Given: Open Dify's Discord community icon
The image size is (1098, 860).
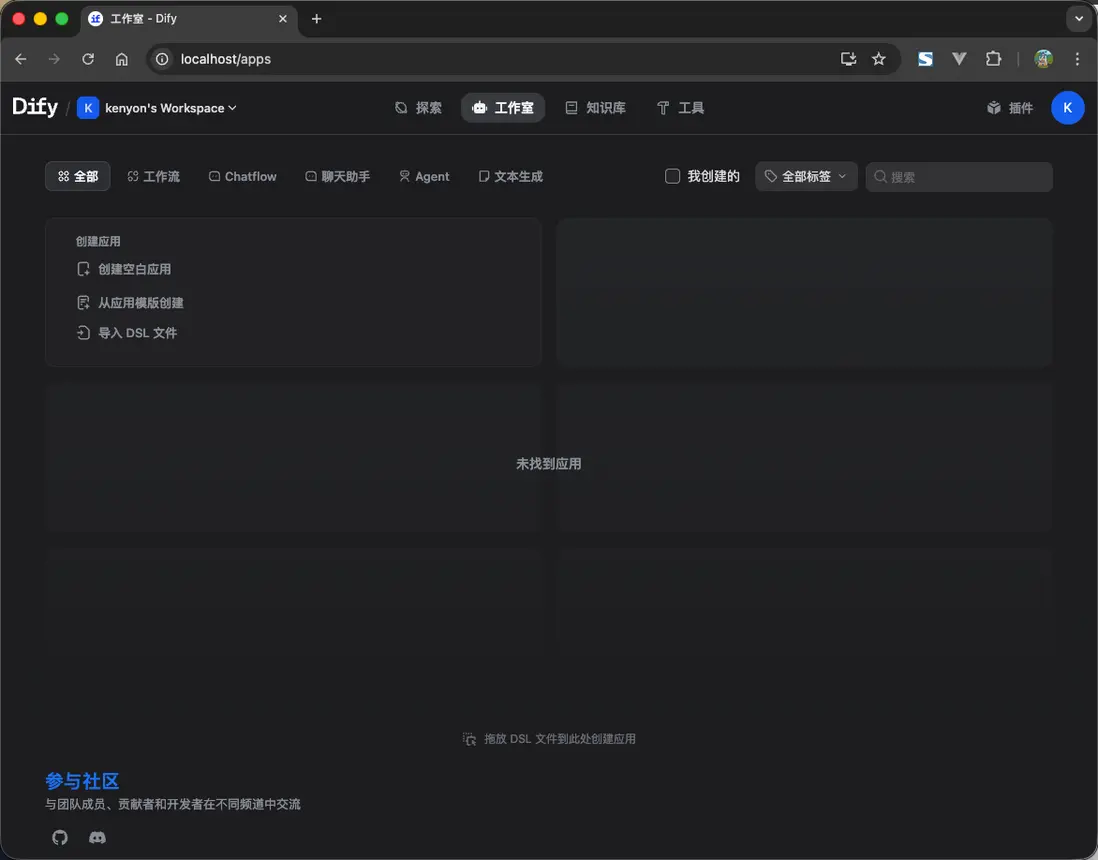Looking at the screenshot, I should (97, 838).
